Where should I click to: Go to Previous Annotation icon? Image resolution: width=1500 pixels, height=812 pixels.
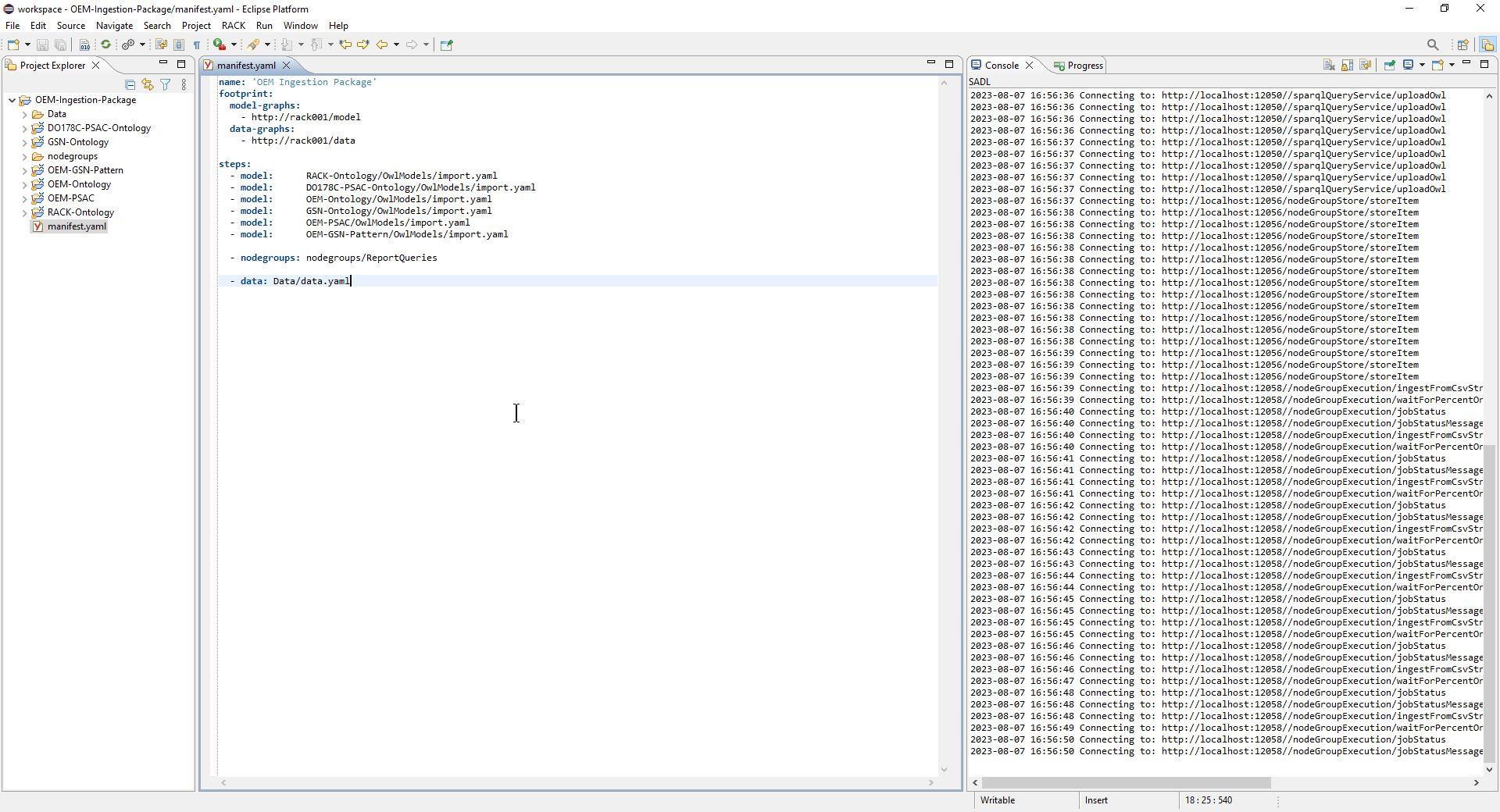pyautogui.click(x=316, y=45)
